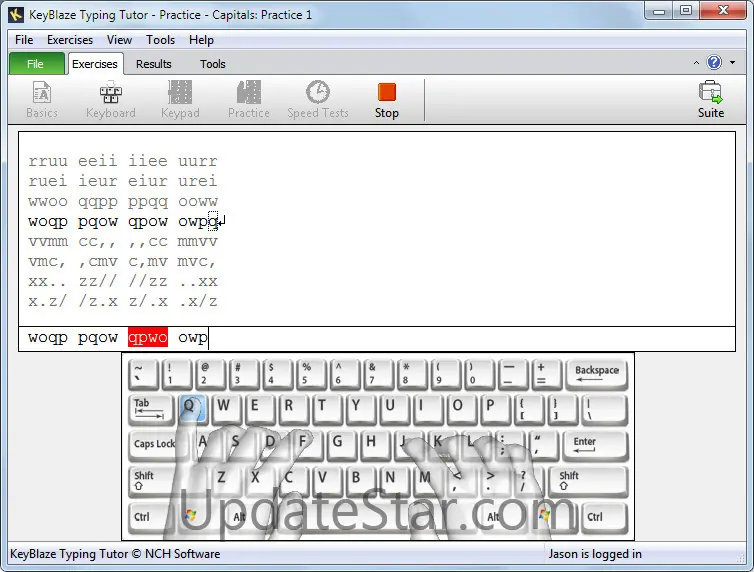Click the right Ctrl key
Screen dimensions: 754x572
pyautogui.click(x=604, y=517)
